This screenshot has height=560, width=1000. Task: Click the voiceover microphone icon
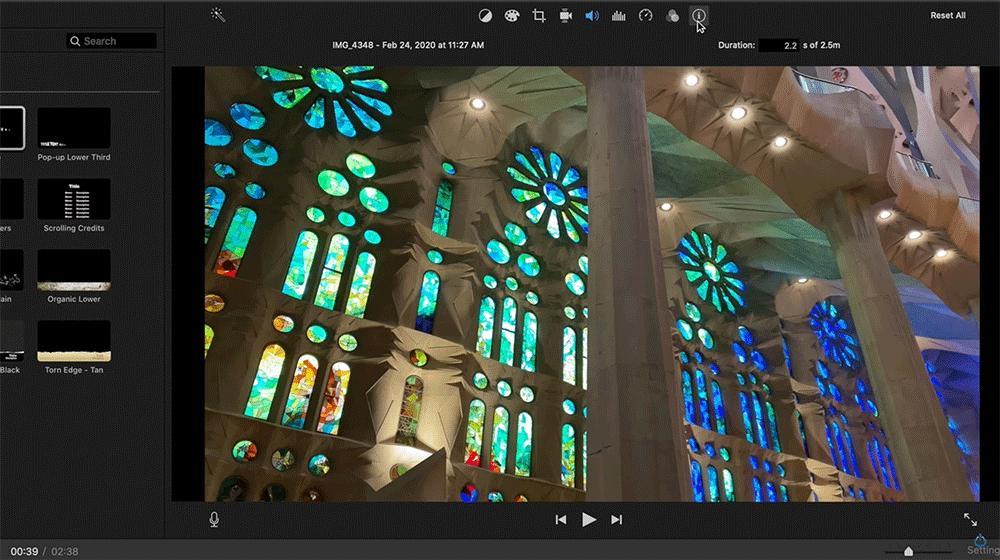click(214, 519)
